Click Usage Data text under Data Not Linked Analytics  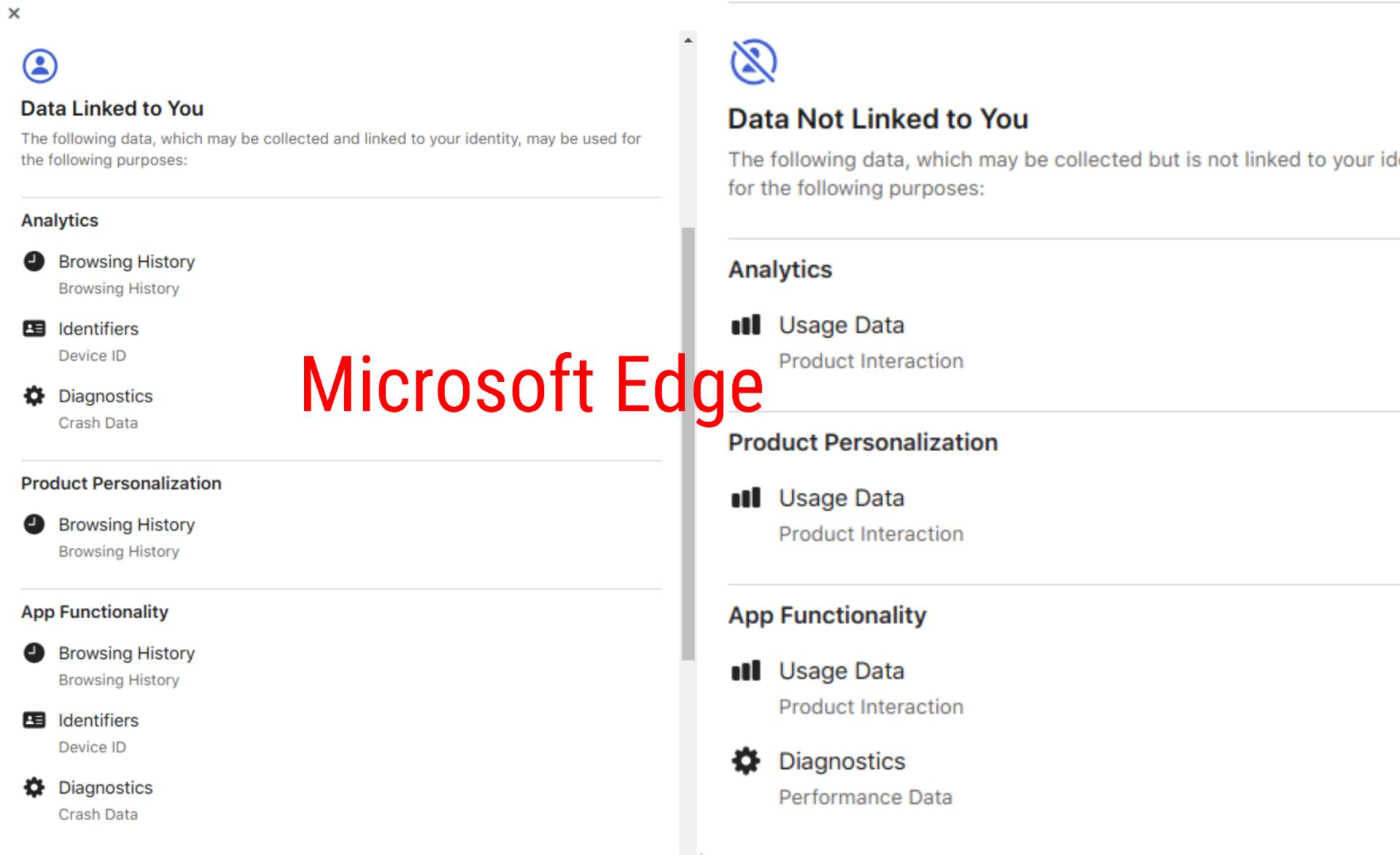(x=841, y=325)
